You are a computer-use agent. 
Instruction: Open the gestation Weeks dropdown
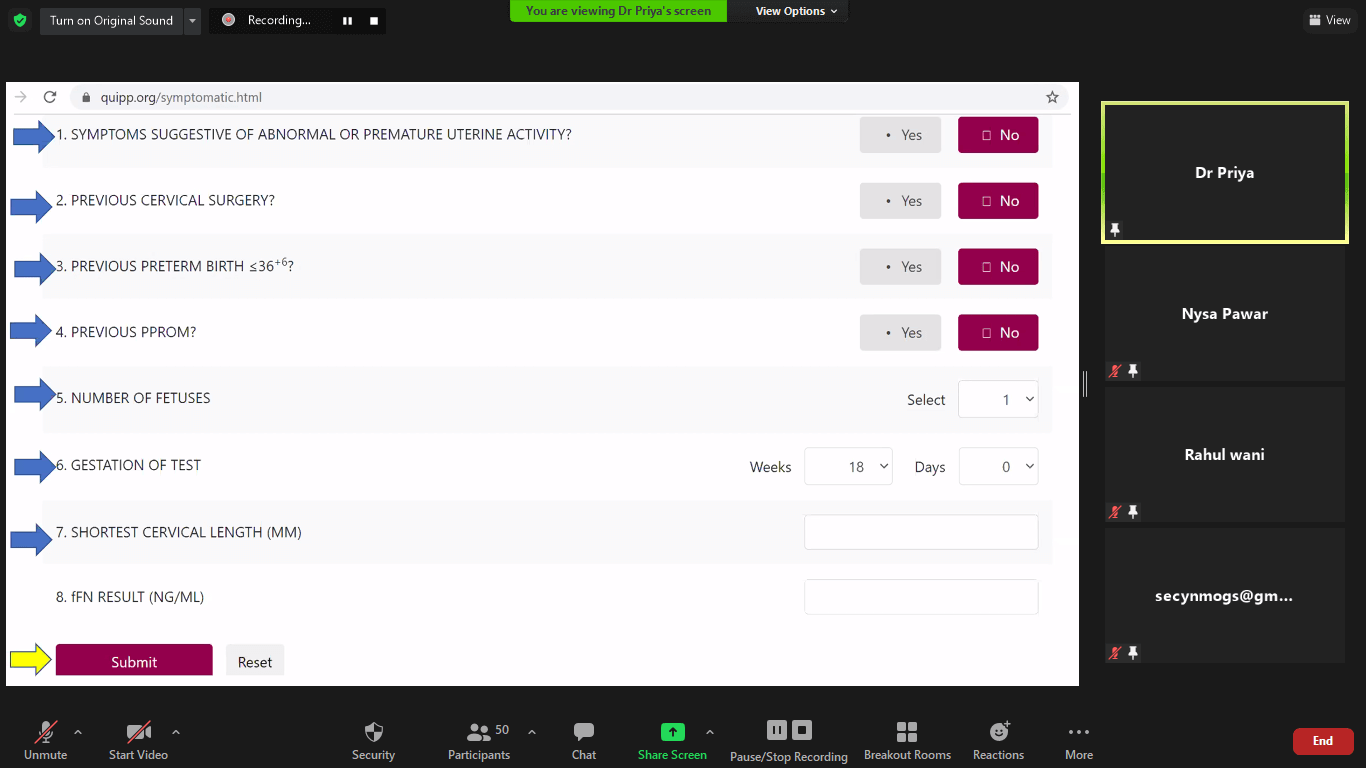click(x=848, y=467)
